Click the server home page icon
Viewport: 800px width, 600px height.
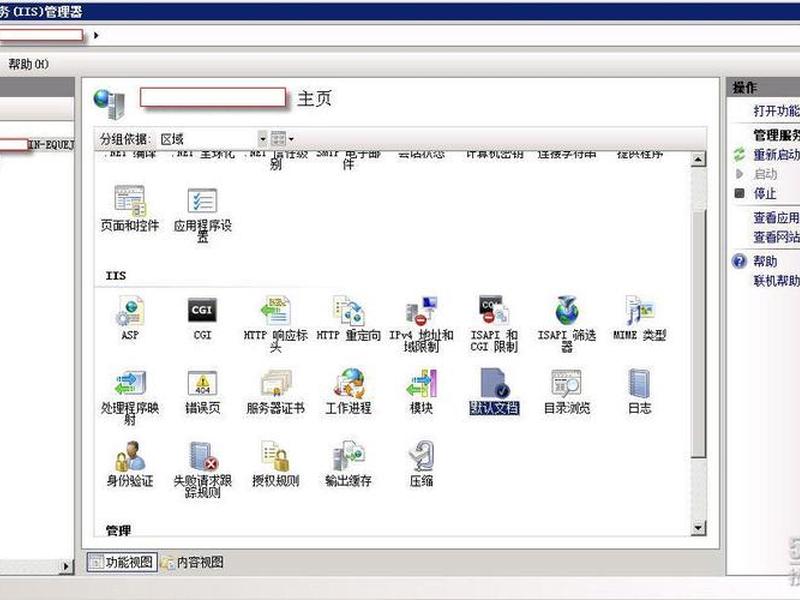[109, 104]
